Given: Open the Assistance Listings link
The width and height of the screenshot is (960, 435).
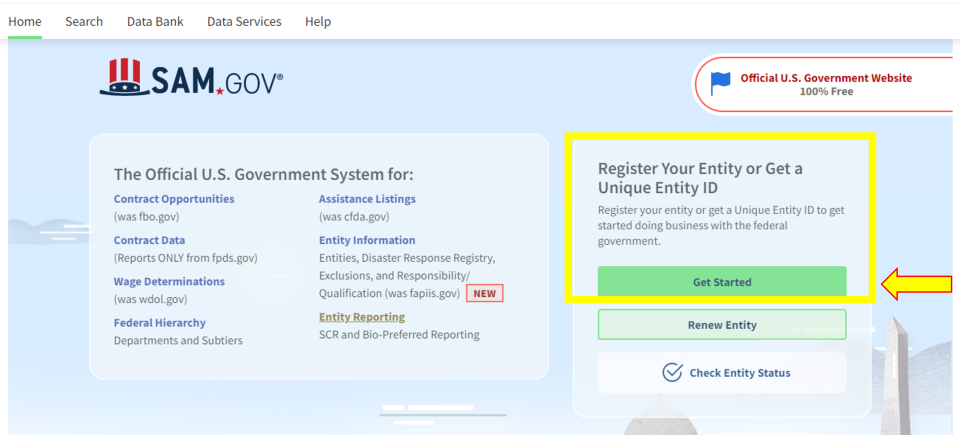Looking at the screenshot, I should point(367,199).
